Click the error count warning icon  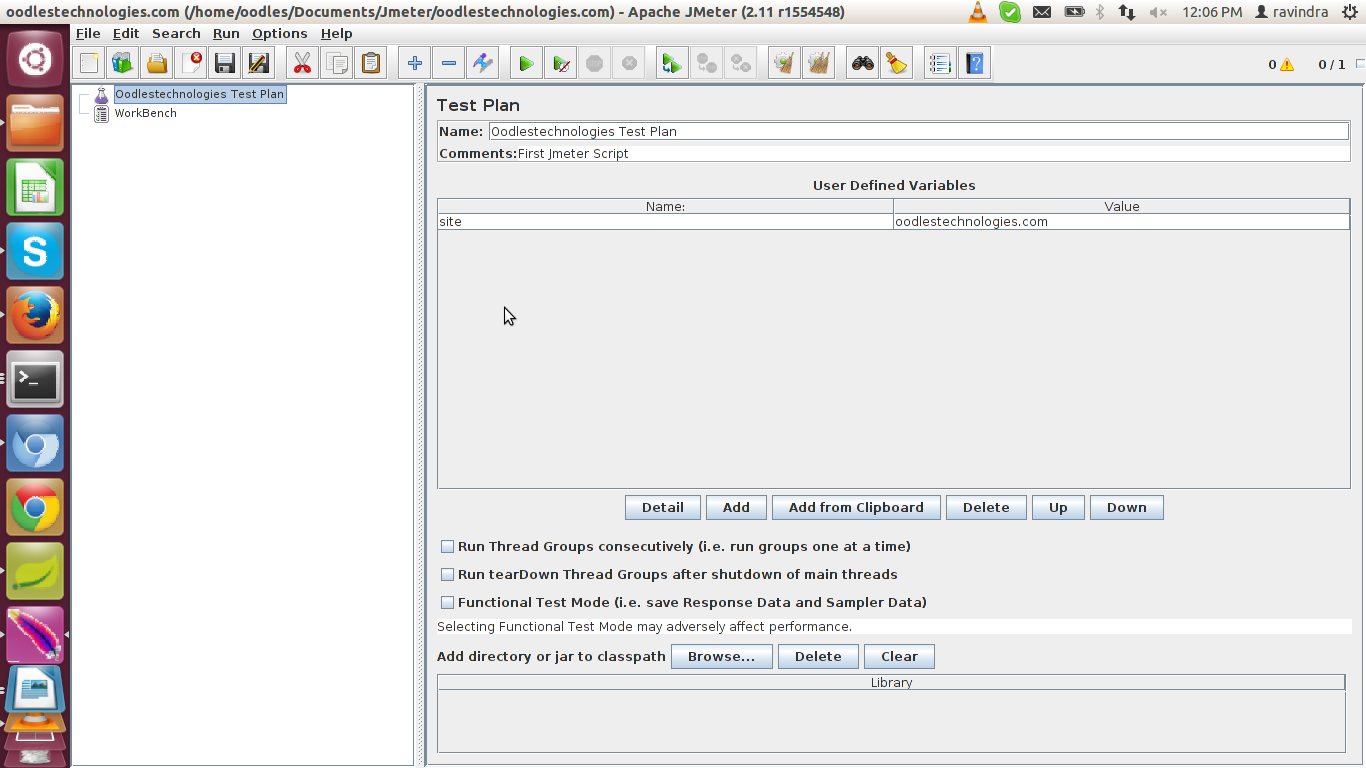coord(1287,65)
